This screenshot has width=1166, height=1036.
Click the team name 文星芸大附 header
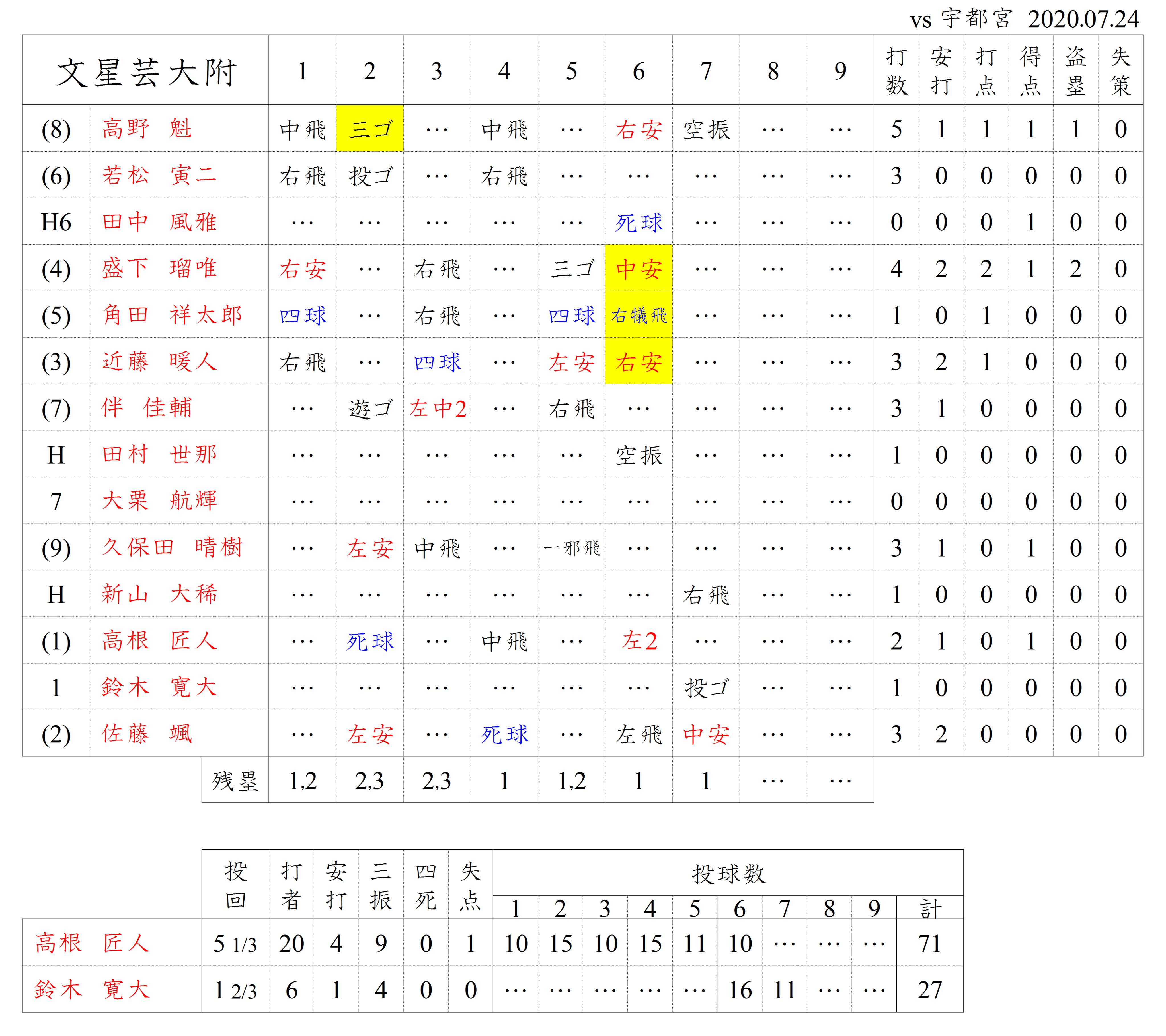(147, 72)
